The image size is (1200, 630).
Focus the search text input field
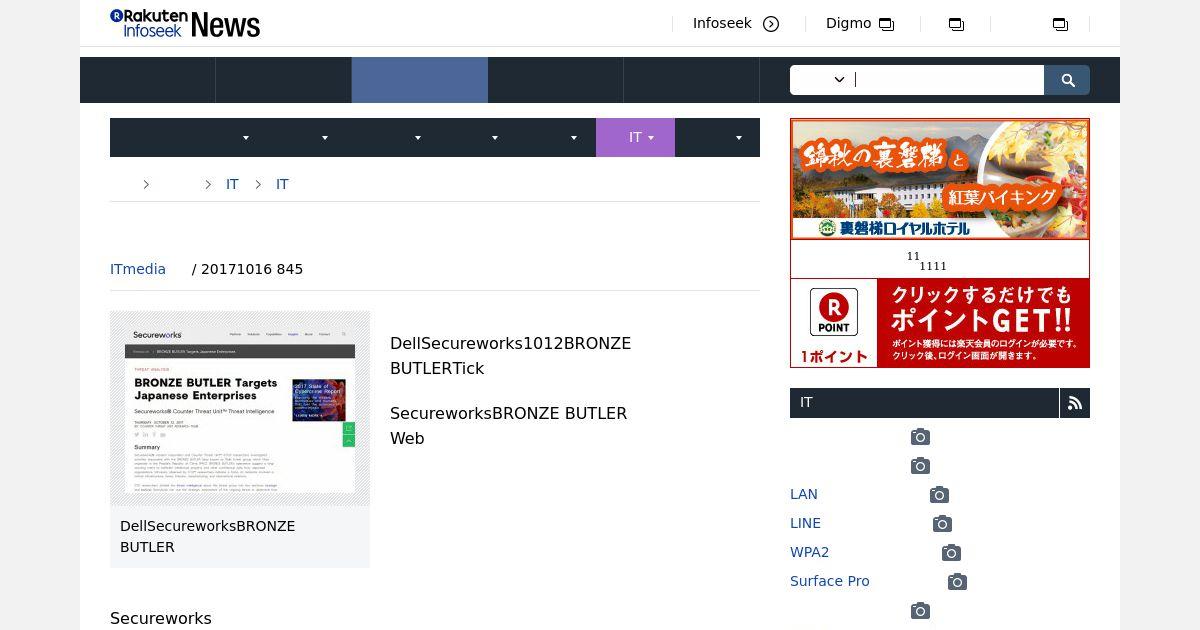click(947, 80)
